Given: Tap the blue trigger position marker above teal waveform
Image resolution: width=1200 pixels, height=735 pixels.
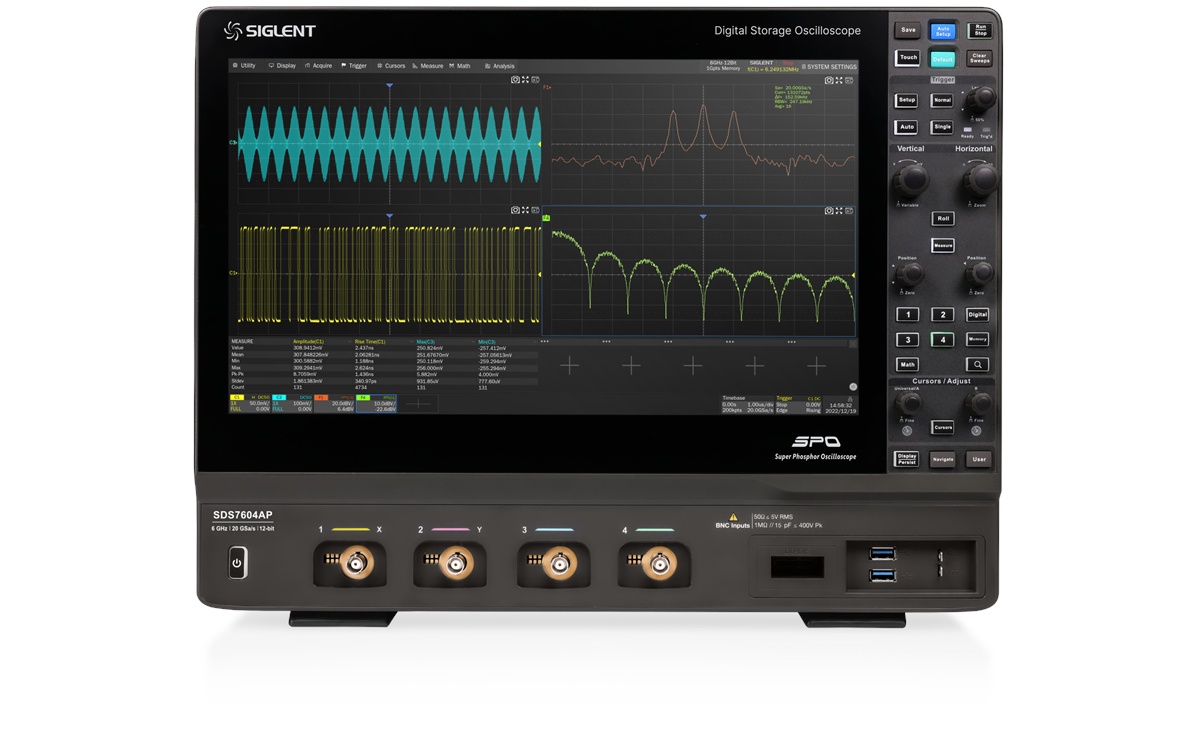Looking at the screenshot, I should [389, 86].
